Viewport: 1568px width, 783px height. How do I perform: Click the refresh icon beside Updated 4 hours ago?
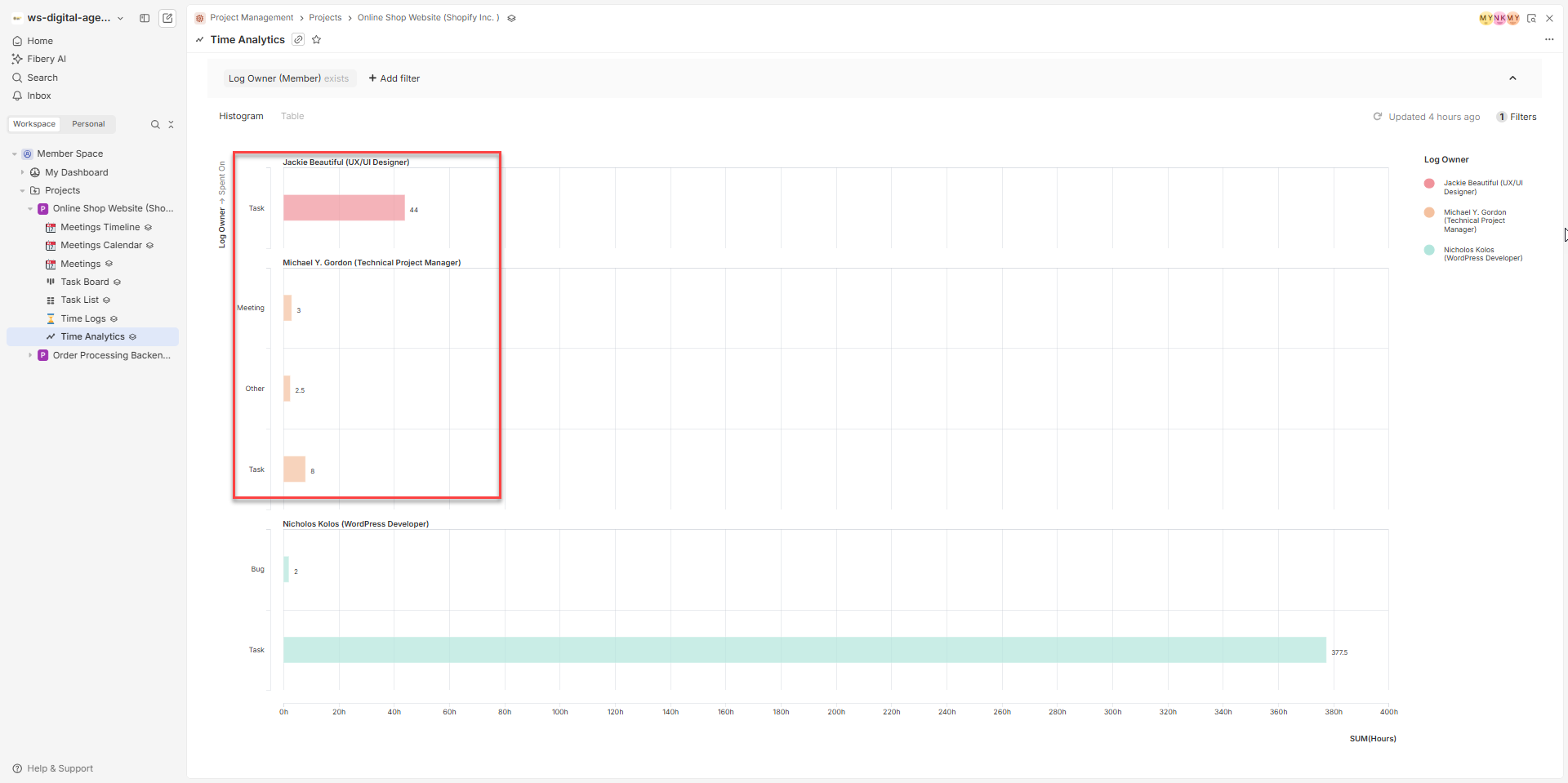click(x=1378, y=117)
